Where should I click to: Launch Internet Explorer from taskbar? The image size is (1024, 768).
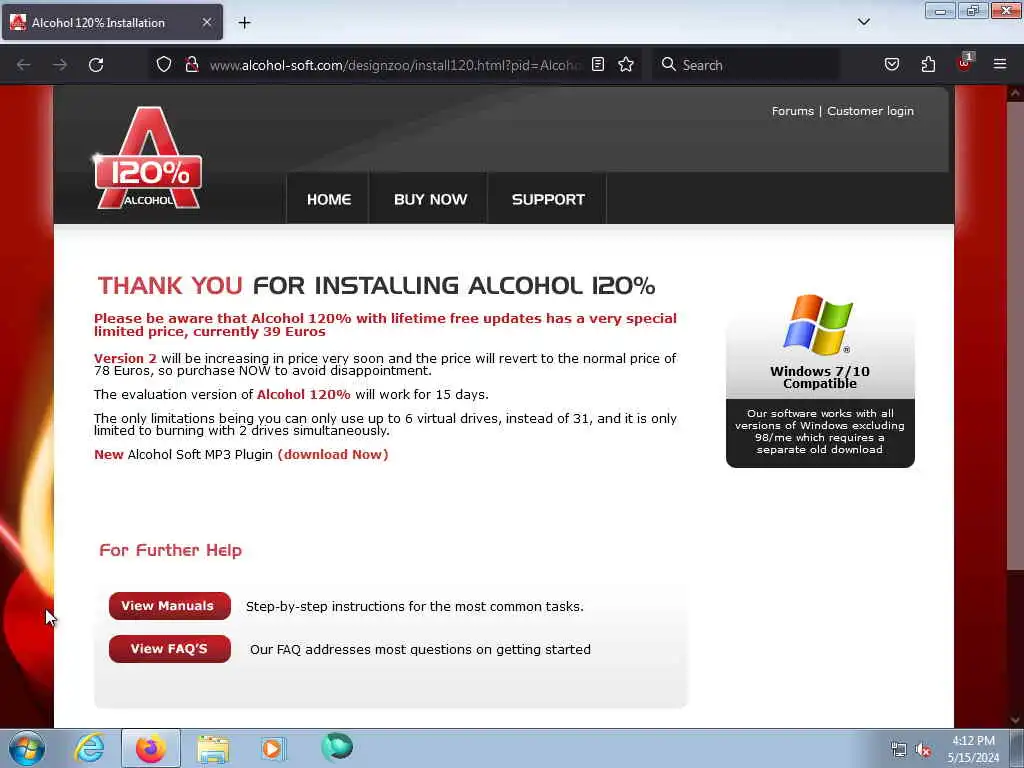click(89, 748)
